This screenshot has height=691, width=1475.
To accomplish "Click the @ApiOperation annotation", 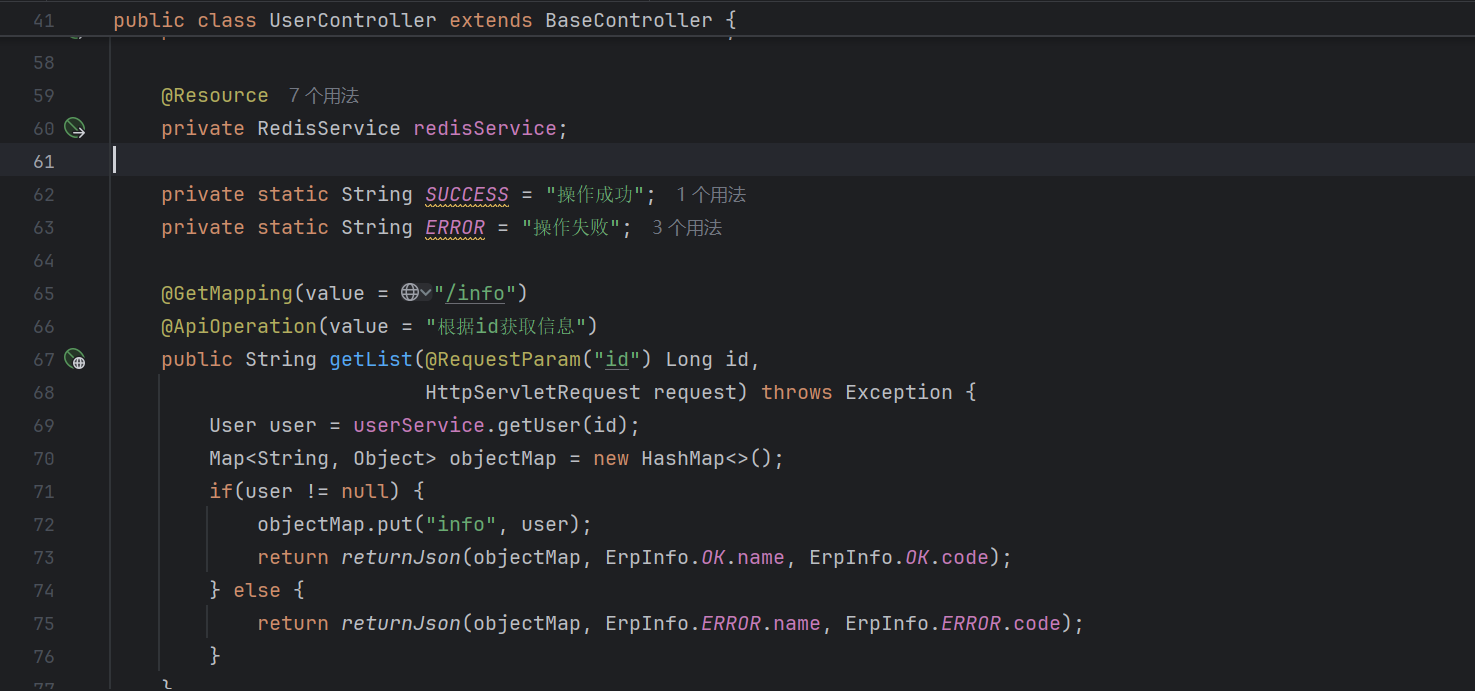I will [x=239, y=326].
